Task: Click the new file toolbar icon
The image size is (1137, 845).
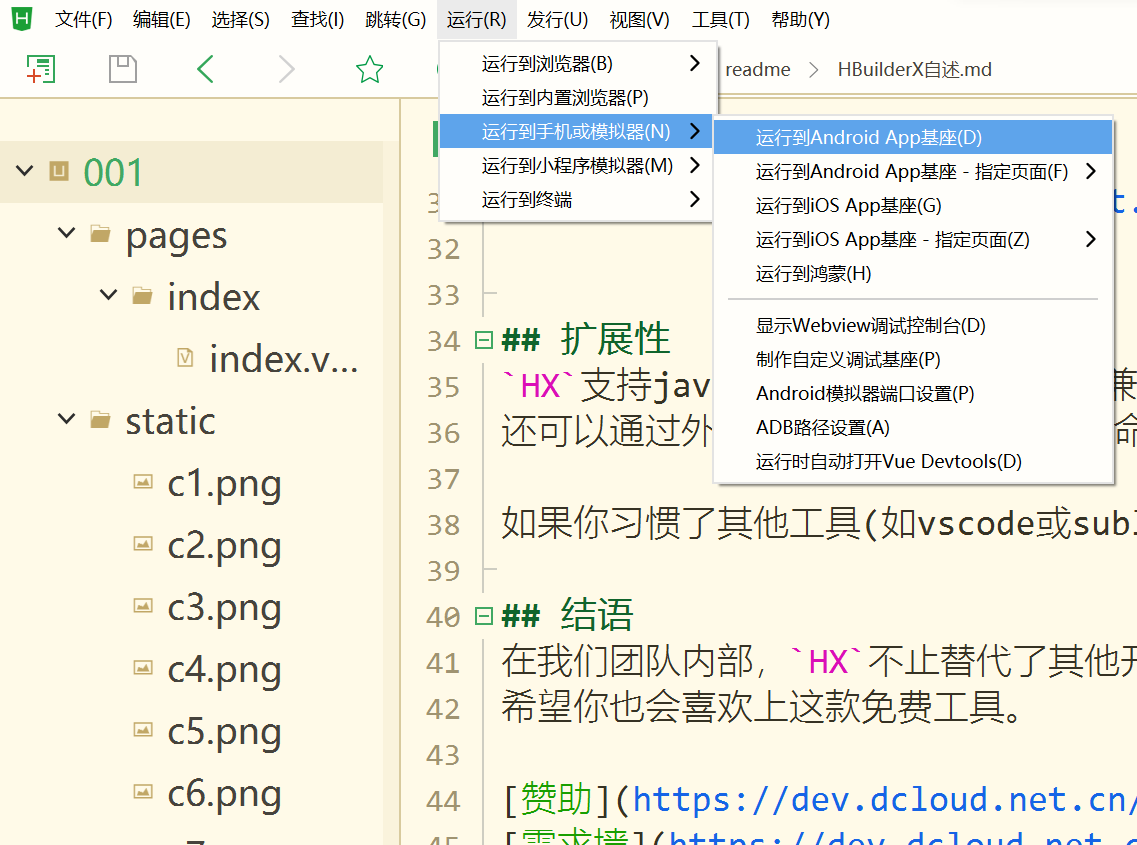Action: tap(41, 69)
